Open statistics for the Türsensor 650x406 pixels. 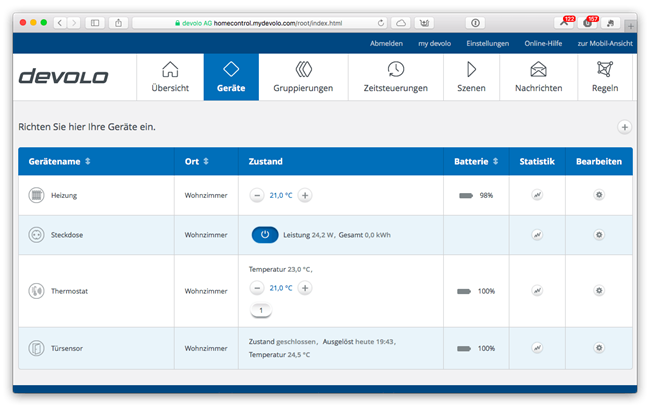[537, 348]
